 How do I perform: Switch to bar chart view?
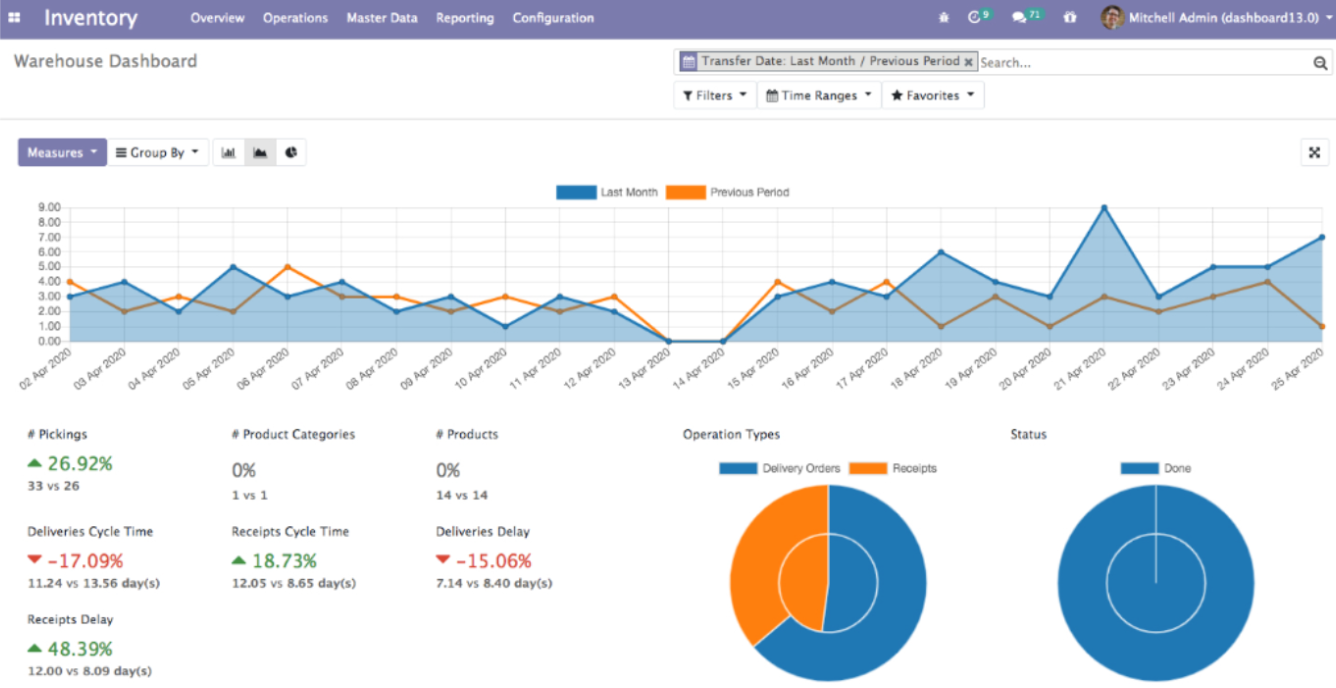pos(229,152)
